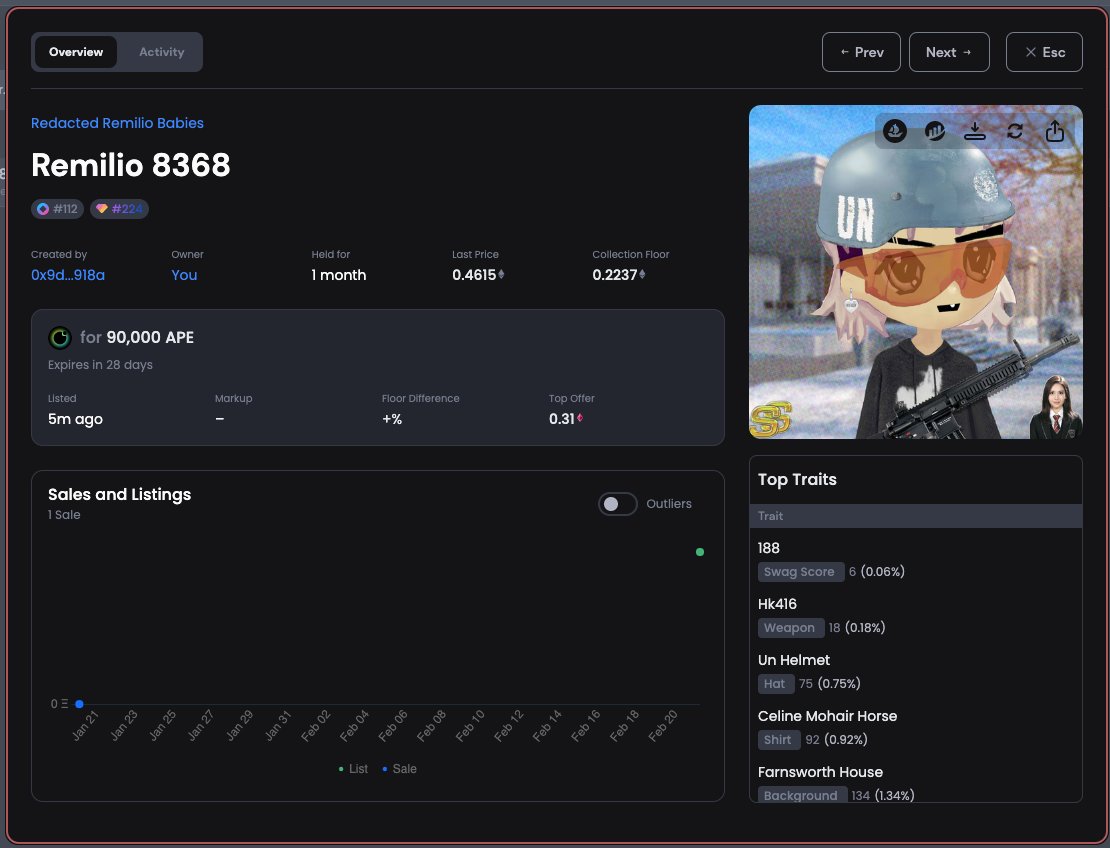Click the 188 trait value
Screen dimensions: 1110x848
click(769, 548)
